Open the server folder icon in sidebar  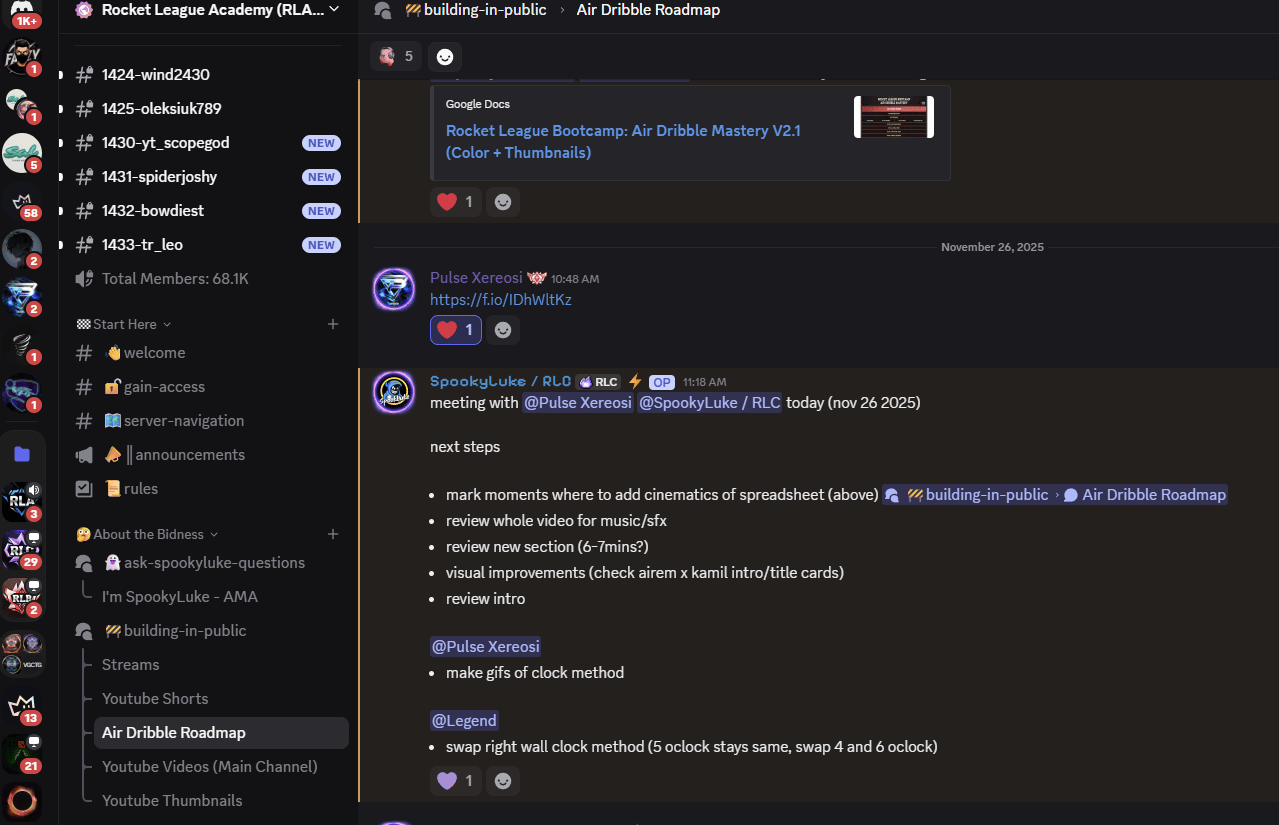[x=22, y=454]
